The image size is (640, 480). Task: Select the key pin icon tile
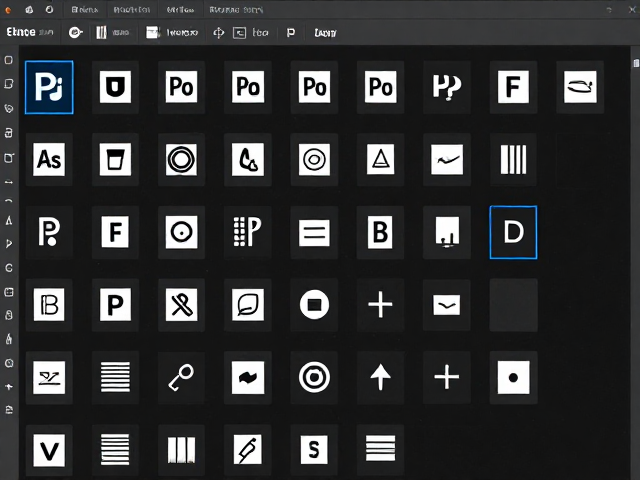point(182,378)
